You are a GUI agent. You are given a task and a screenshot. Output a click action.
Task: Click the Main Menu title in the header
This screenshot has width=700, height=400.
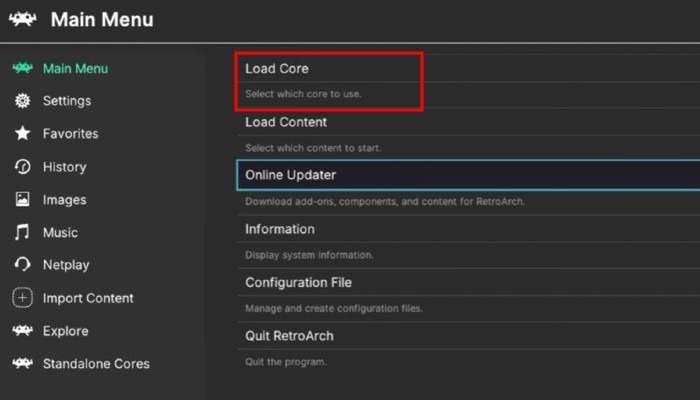point(102,20)
